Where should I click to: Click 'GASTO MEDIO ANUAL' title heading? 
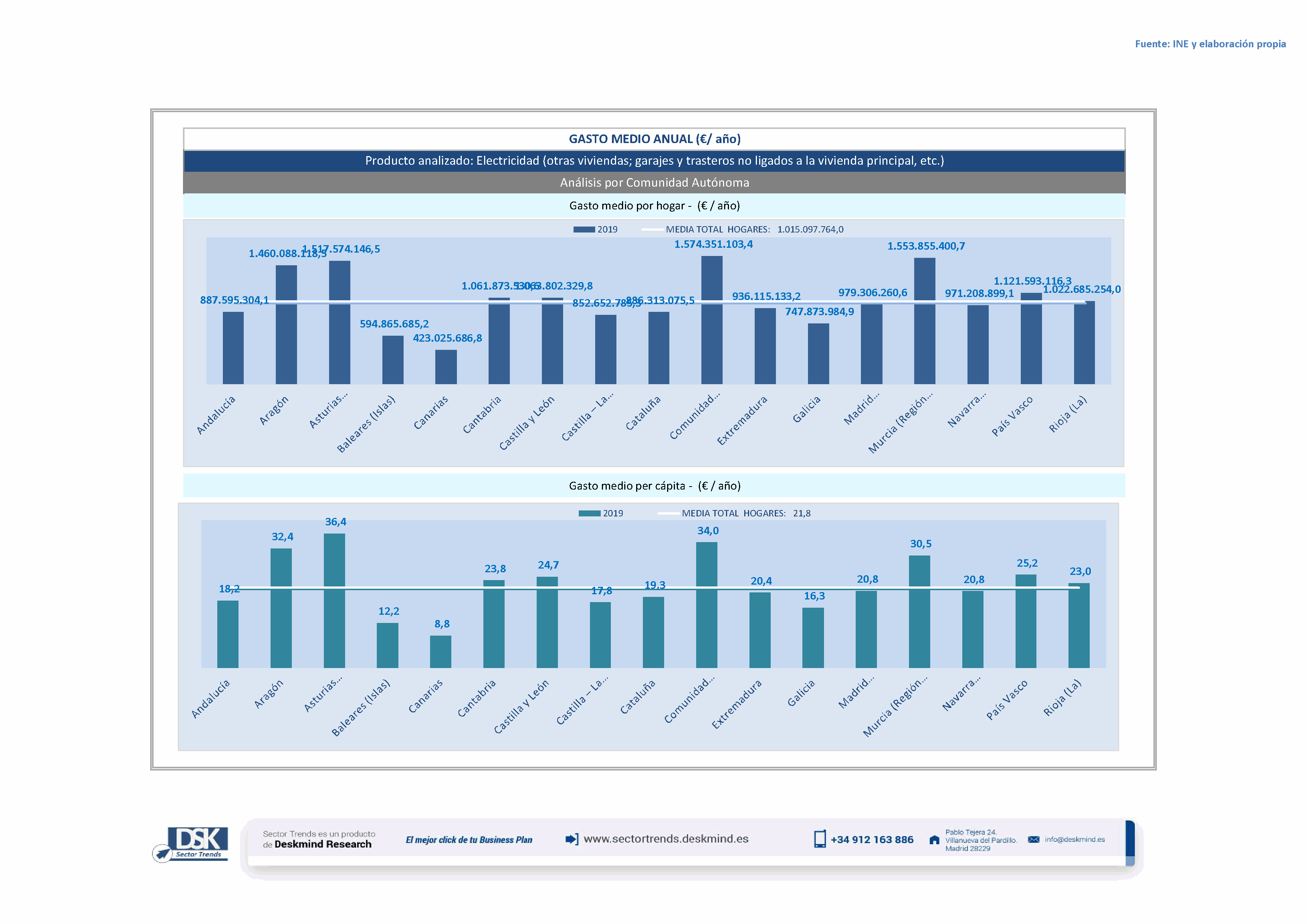654,139
